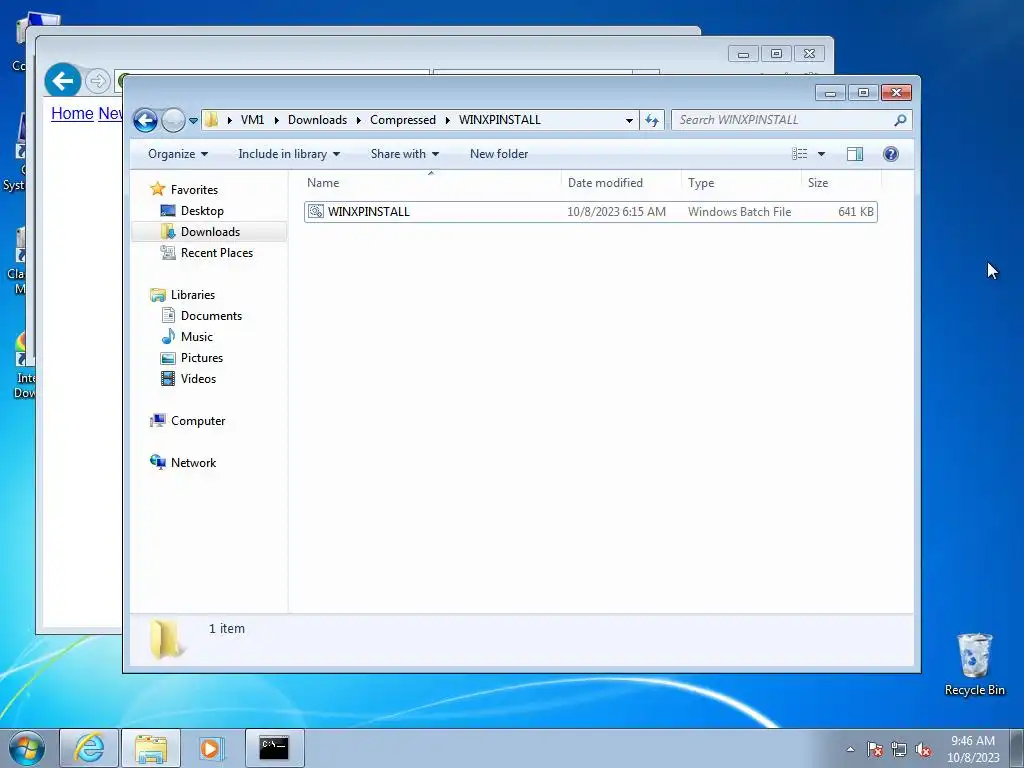The width and height of the screenshot is (1024, 768).
Task: Open Explorer help
Action: (x=891, y=154)
